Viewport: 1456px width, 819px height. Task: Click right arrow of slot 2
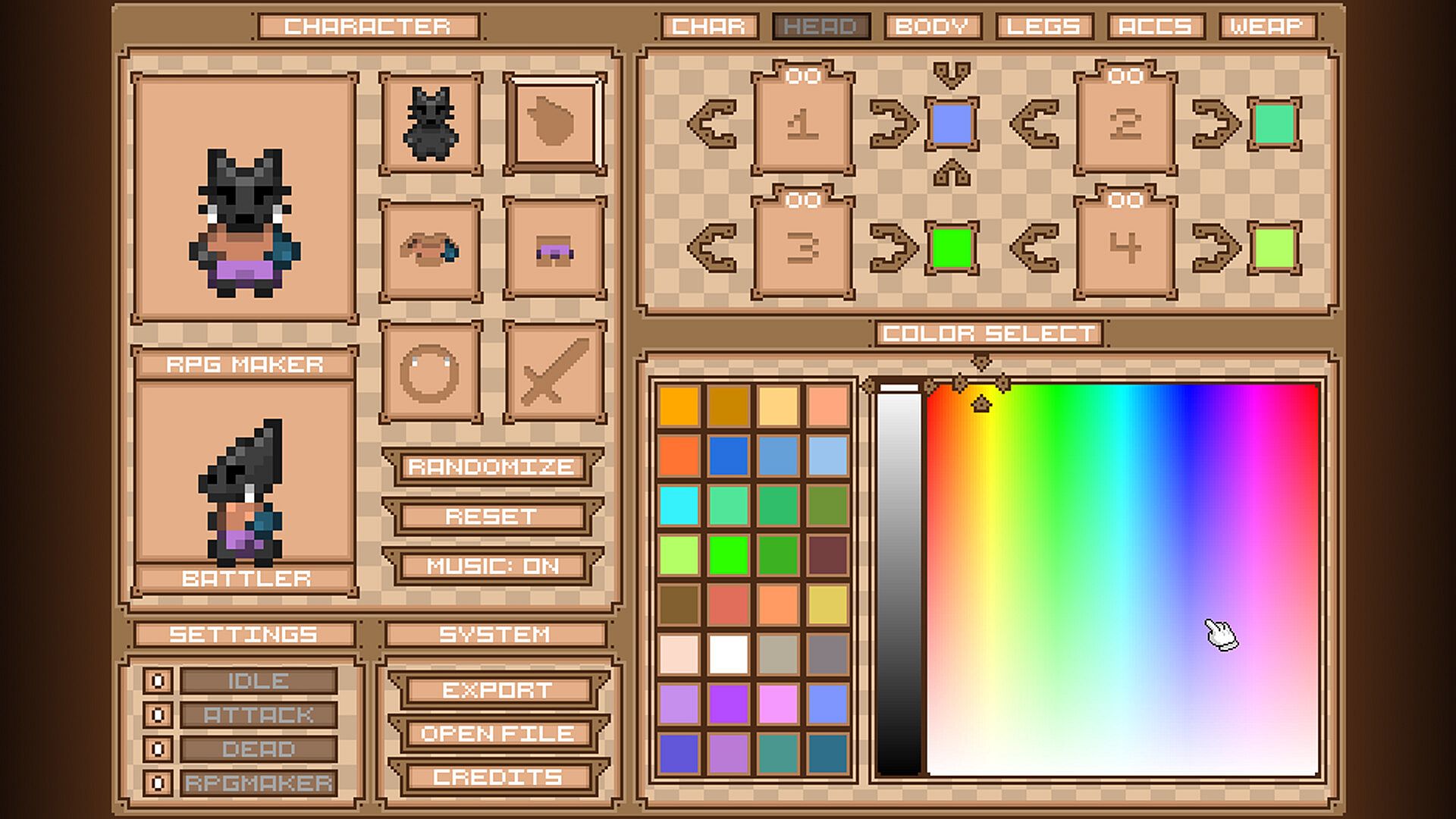[x=1215, y=124]
